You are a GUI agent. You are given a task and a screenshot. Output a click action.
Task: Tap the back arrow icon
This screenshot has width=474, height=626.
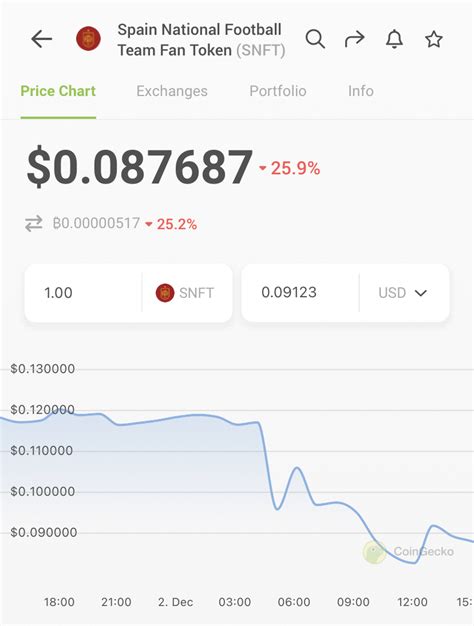pyautogui.click(x=42, y=39)
